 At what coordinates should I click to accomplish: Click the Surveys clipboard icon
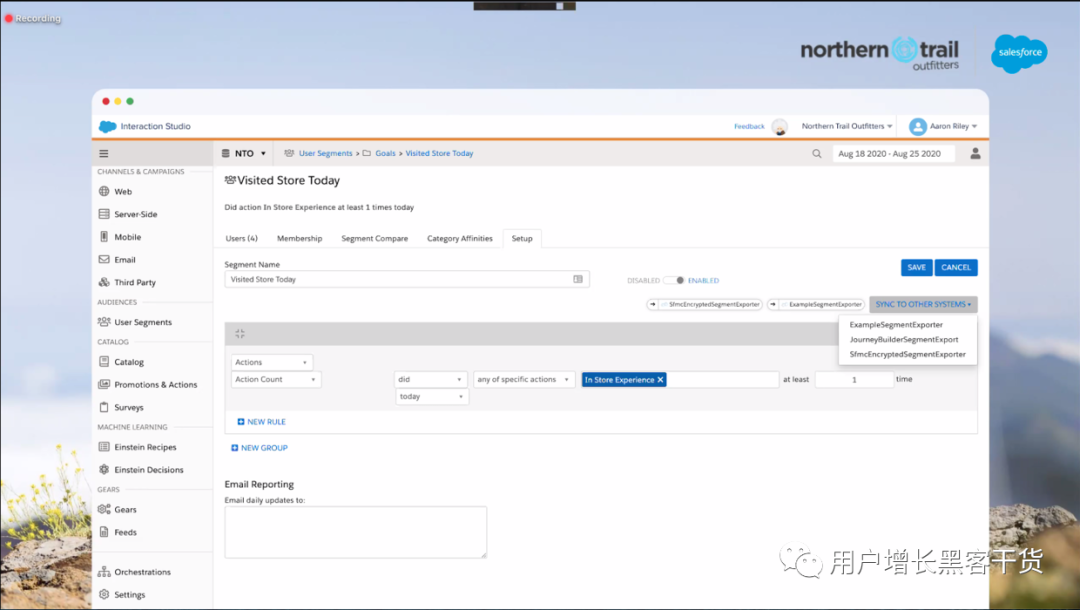[x=104, y=407]
